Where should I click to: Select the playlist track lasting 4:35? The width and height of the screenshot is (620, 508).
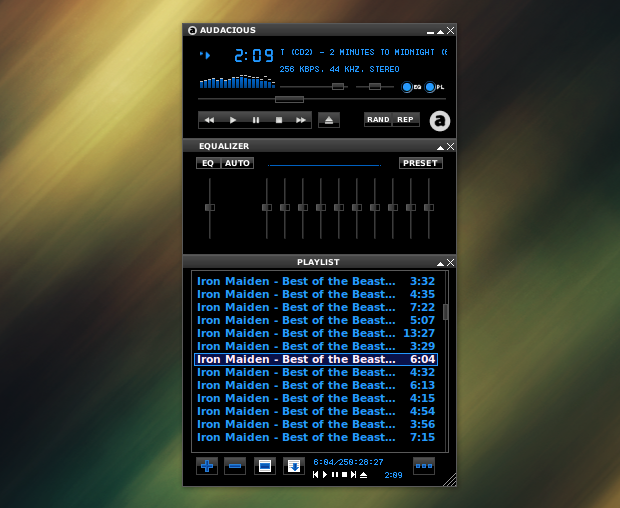[316, 294]
